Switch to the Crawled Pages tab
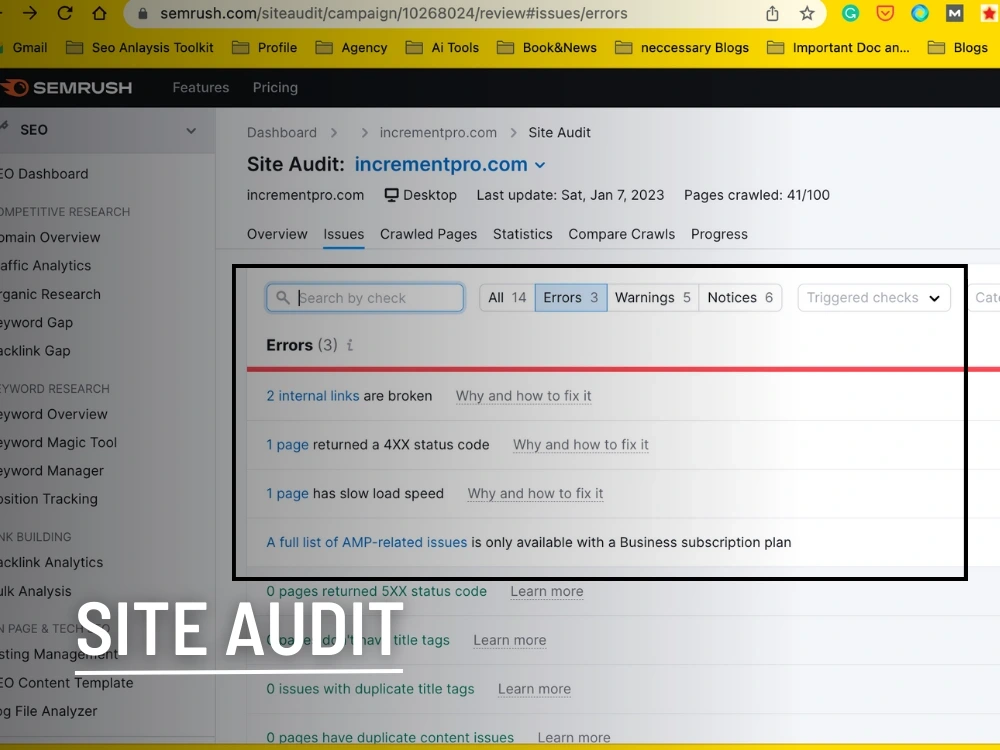Image resolution: width=1000 pixels, height=750 pixels. (428, 234)
